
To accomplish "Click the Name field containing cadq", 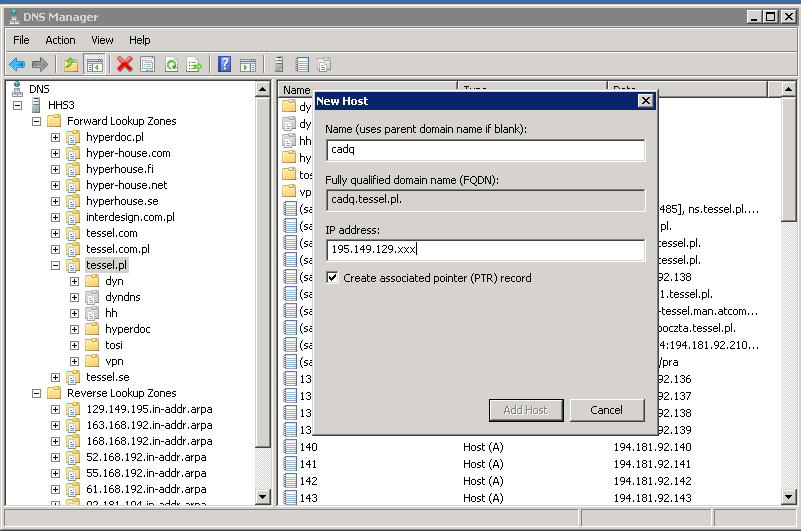I will [485, 150].
